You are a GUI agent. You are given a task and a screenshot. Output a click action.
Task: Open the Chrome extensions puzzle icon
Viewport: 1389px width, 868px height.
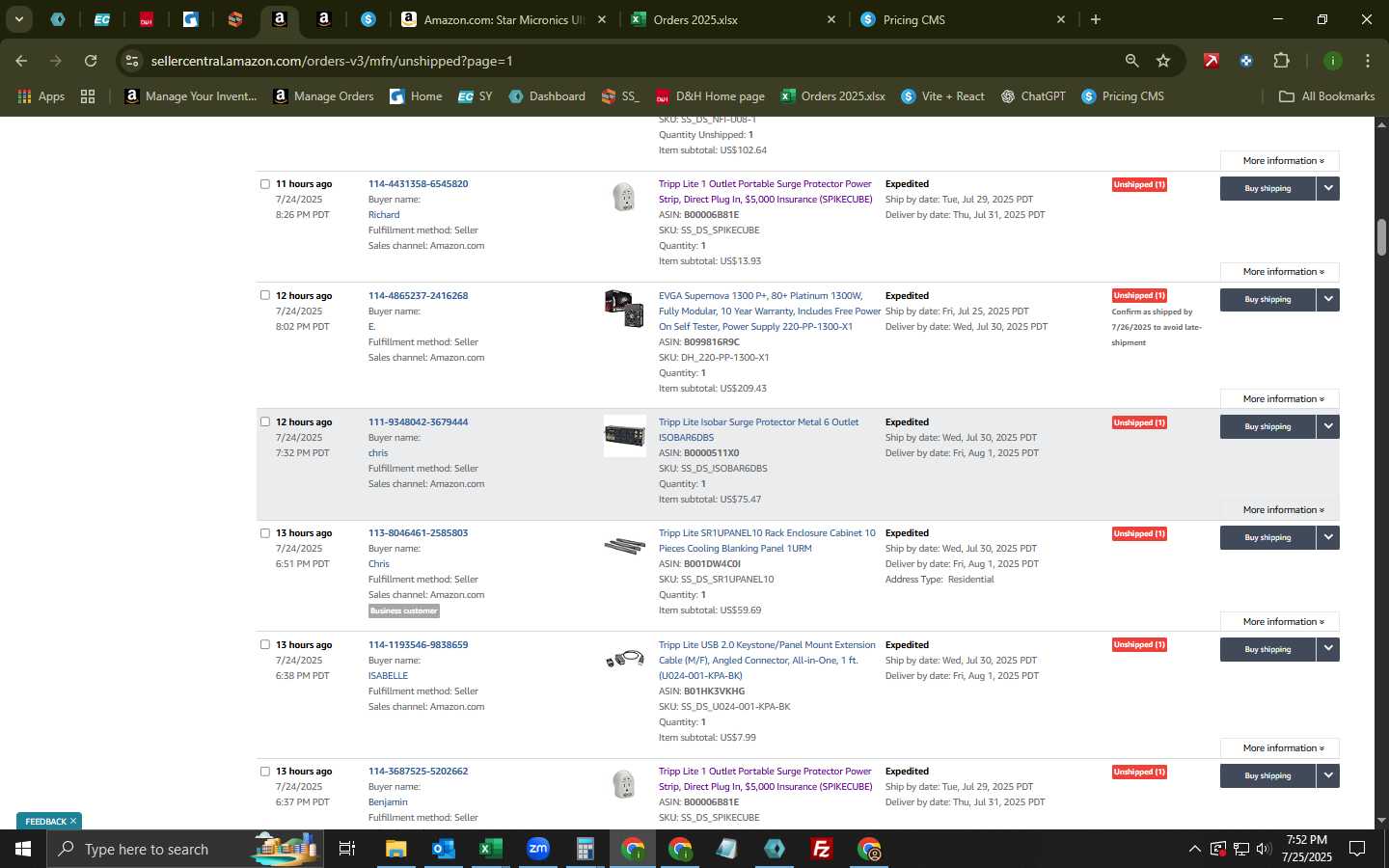[x=1281, y=61]
